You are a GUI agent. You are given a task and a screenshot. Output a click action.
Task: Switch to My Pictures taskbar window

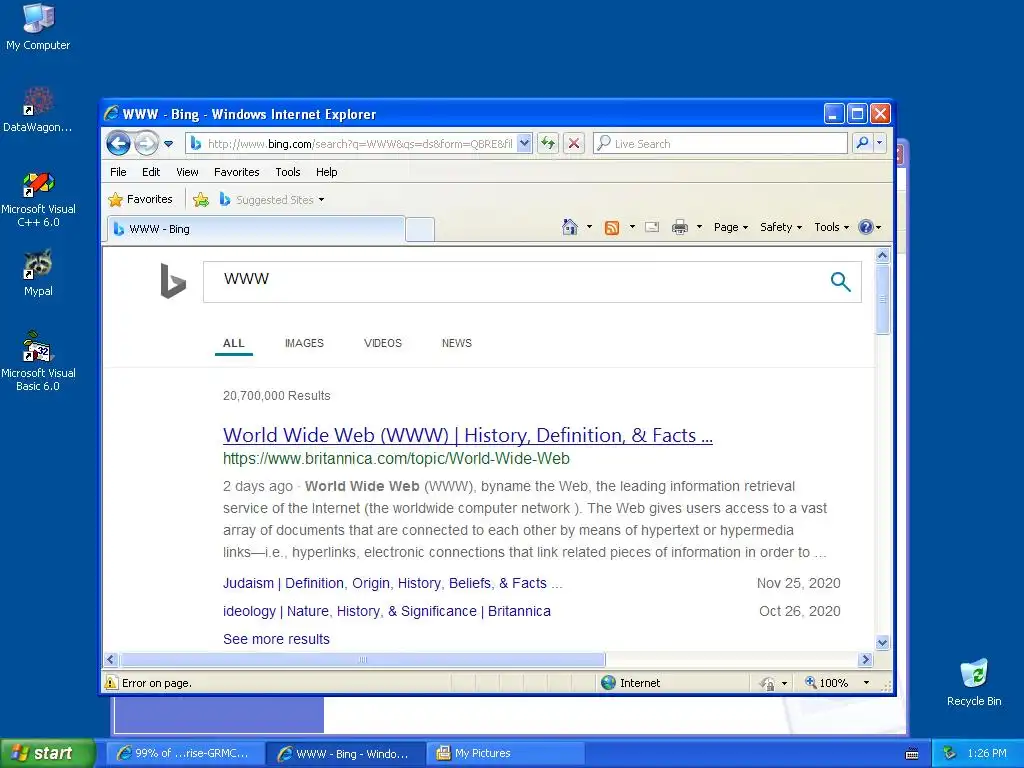tap(504, 753)
